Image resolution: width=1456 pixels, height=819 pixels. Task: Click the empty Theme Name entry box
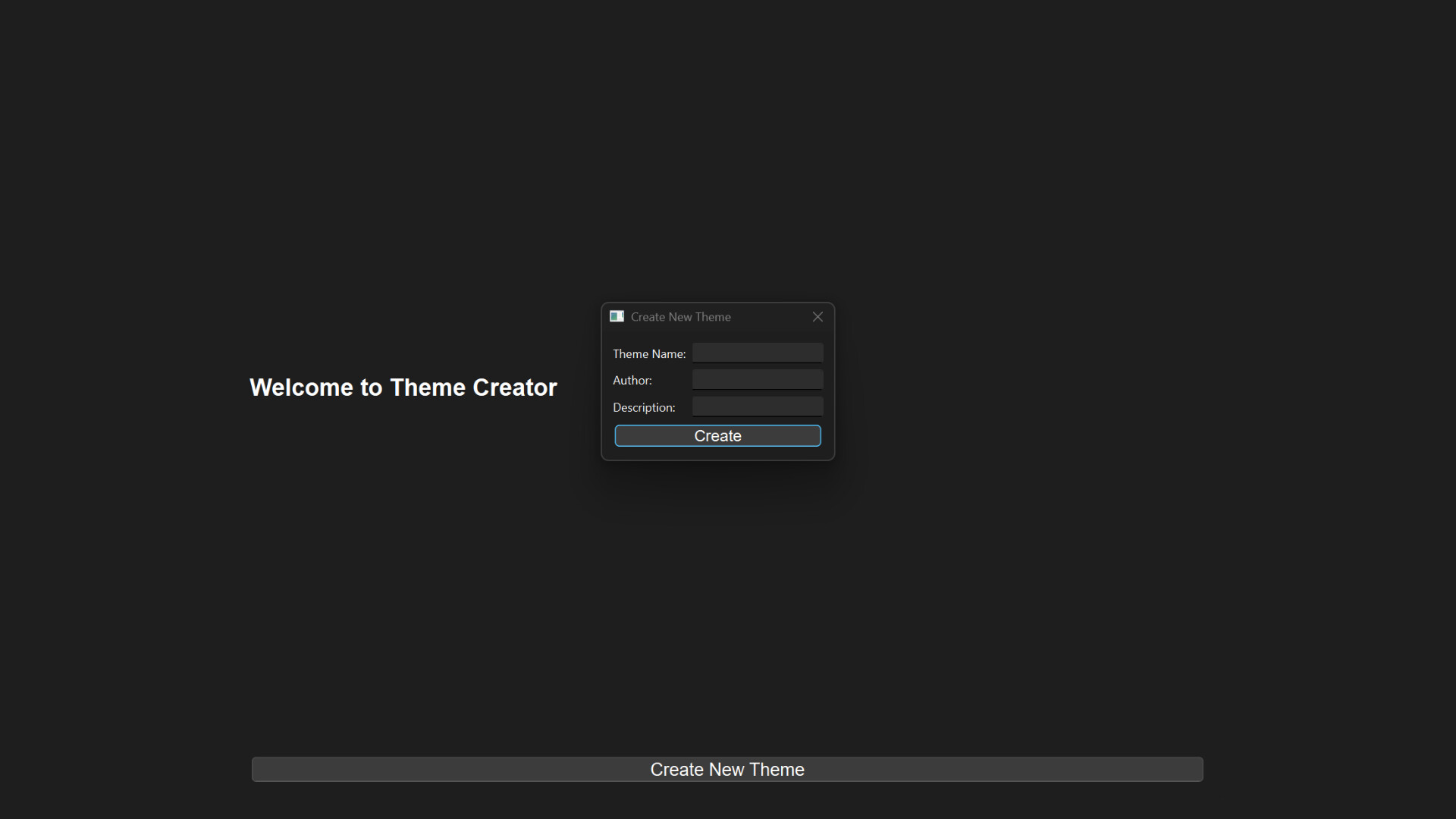757,352
